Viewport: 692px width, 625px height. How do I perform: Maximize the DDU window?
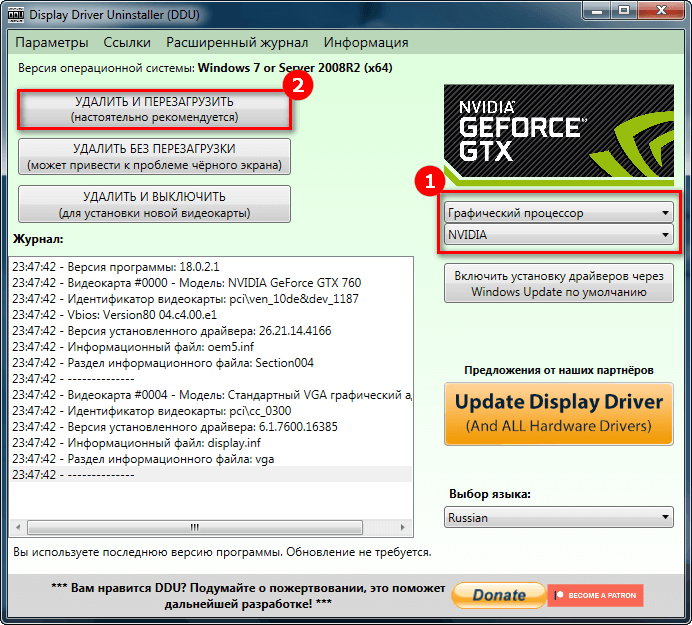[x=624, y=11]
